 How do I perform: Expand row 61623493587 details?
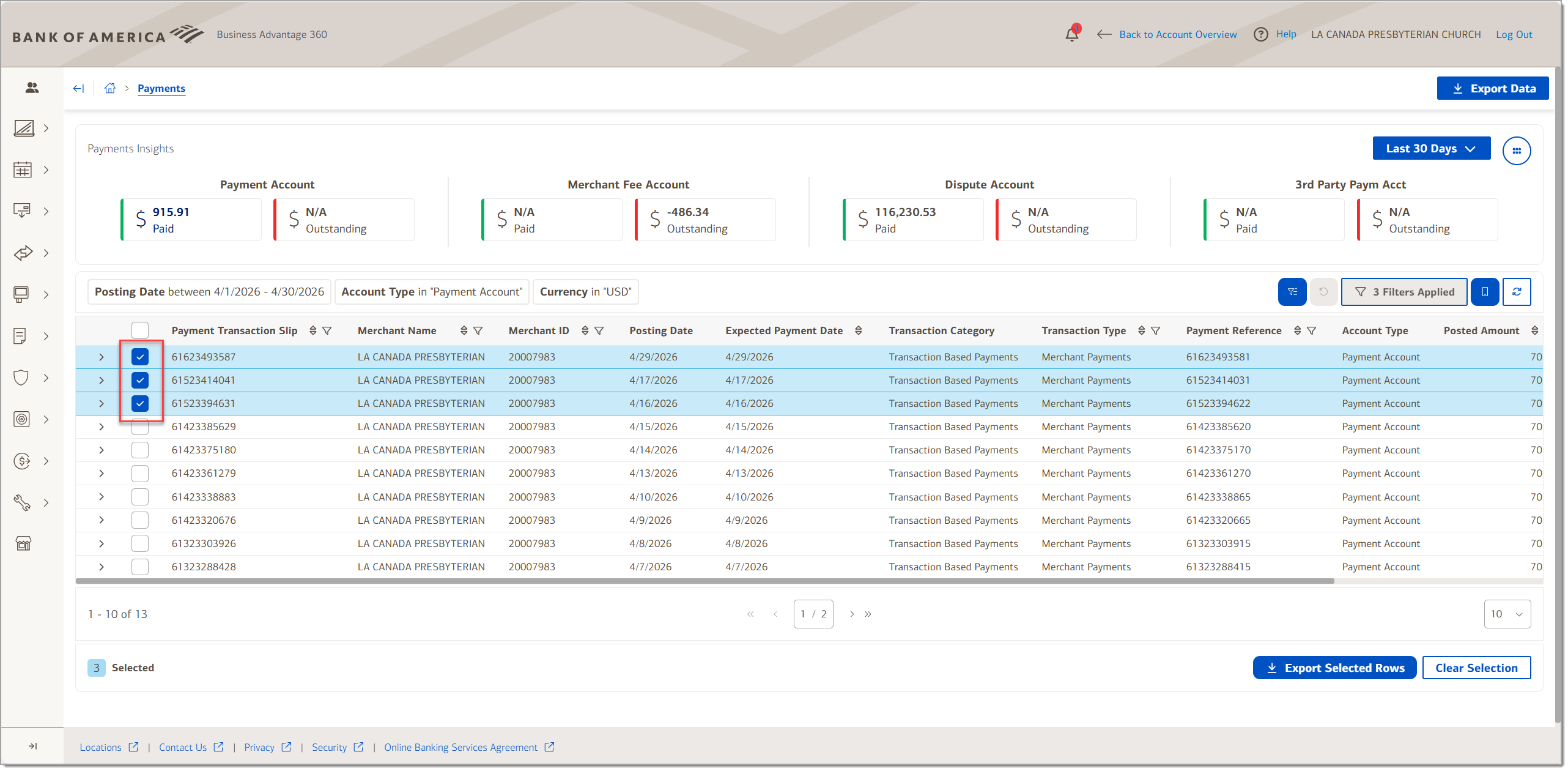click(102, 357)
